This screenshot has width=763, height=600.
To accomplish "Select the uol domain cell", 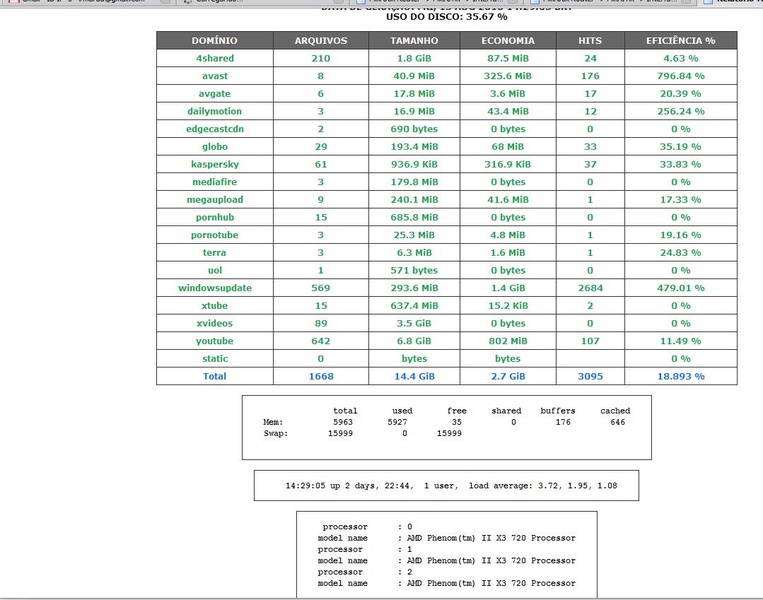I will coord(215,270).
